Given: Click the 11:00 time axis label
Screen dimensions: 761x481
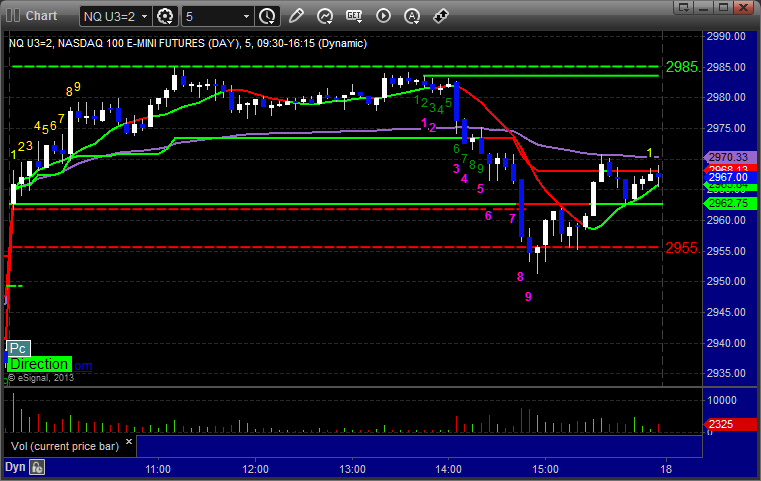Looking at the screenshot, I should pos(158,469).
